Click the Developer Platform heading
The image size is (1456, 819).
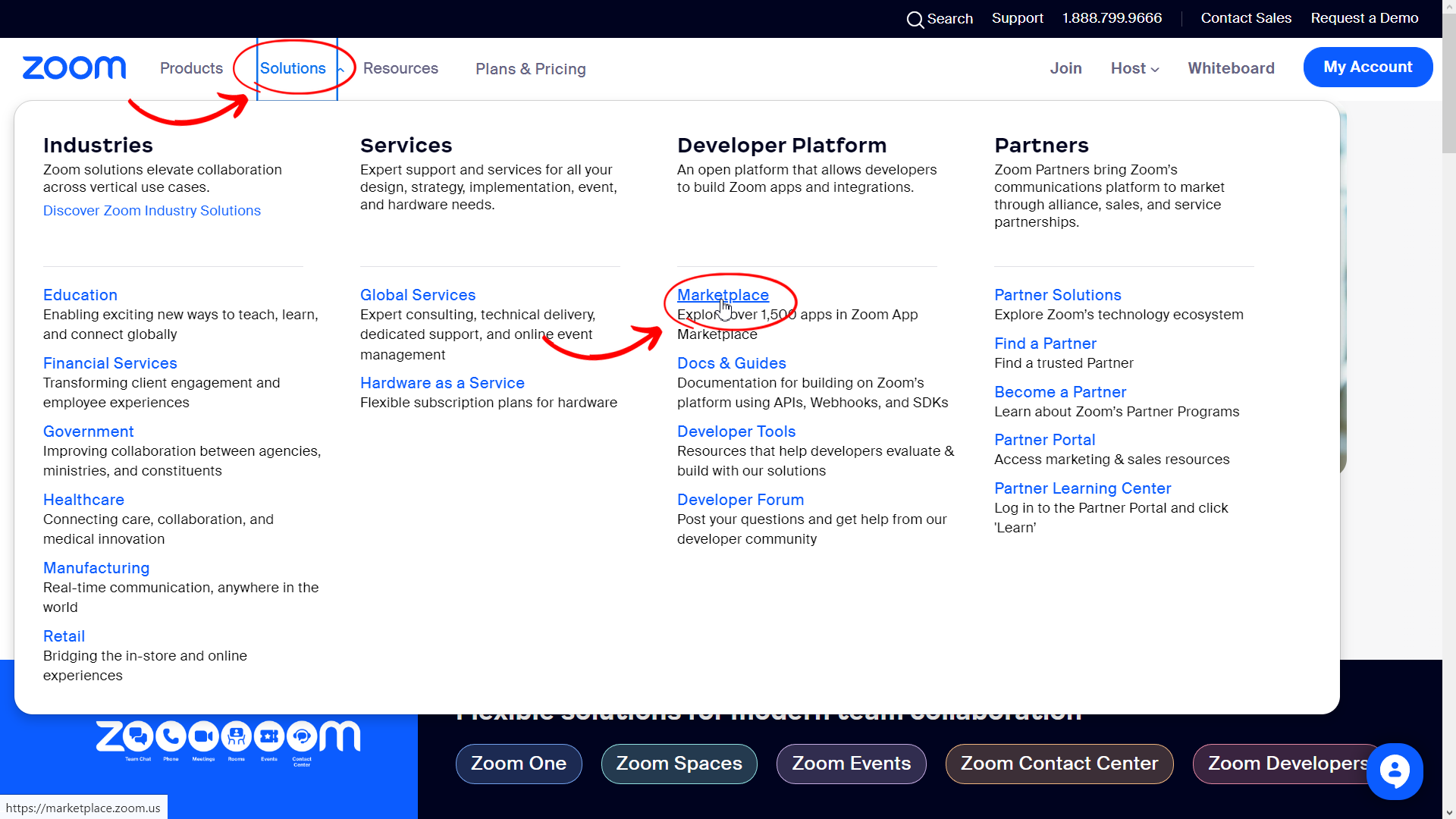pyautogui.click(x=782, y=145)
